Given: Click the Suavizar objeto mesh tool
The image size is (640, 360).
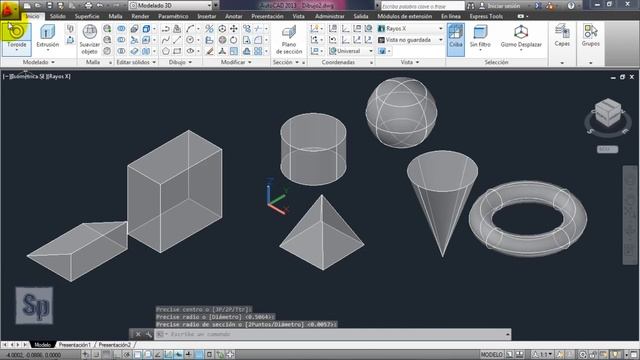Looking at the screenshot, I should pyautogui.click(x=89, y=40).
